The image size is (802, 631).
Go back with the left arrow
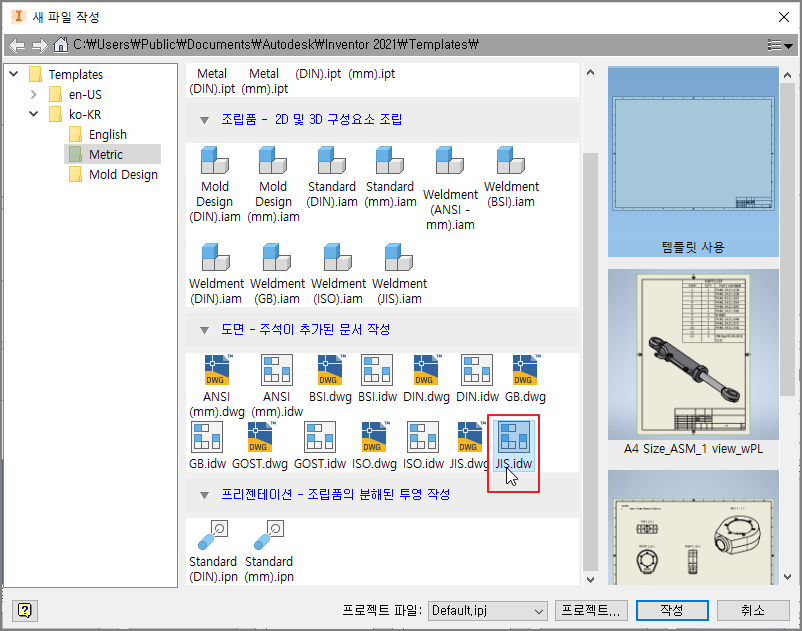[17, 46]
